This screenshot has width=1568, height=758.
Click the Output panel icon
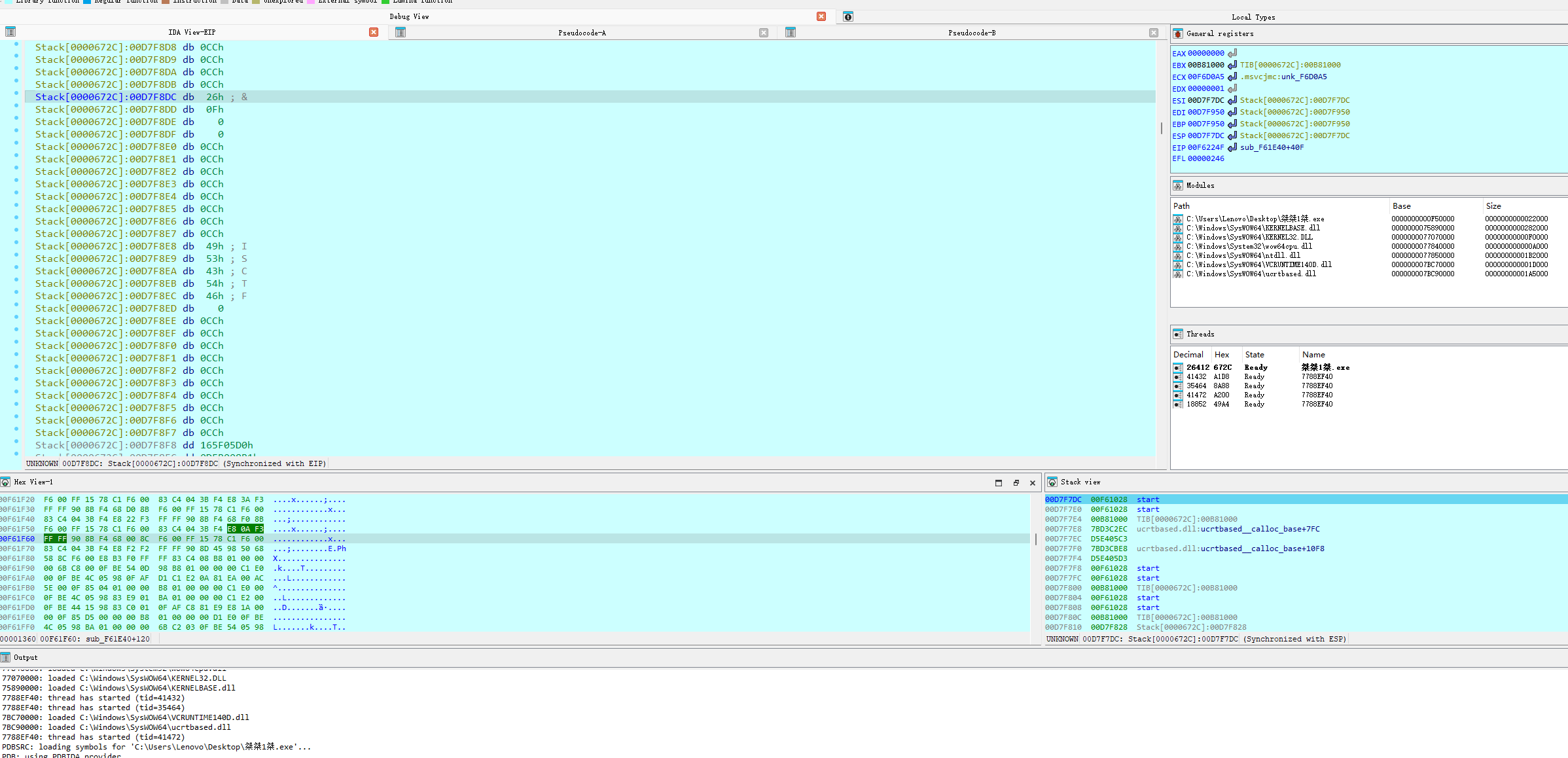point(5,657)
